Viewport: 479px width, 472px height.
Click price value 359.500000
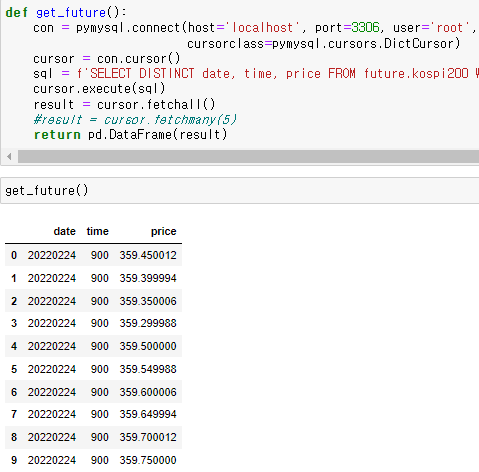pyautogui.click(x=148, y=346)
